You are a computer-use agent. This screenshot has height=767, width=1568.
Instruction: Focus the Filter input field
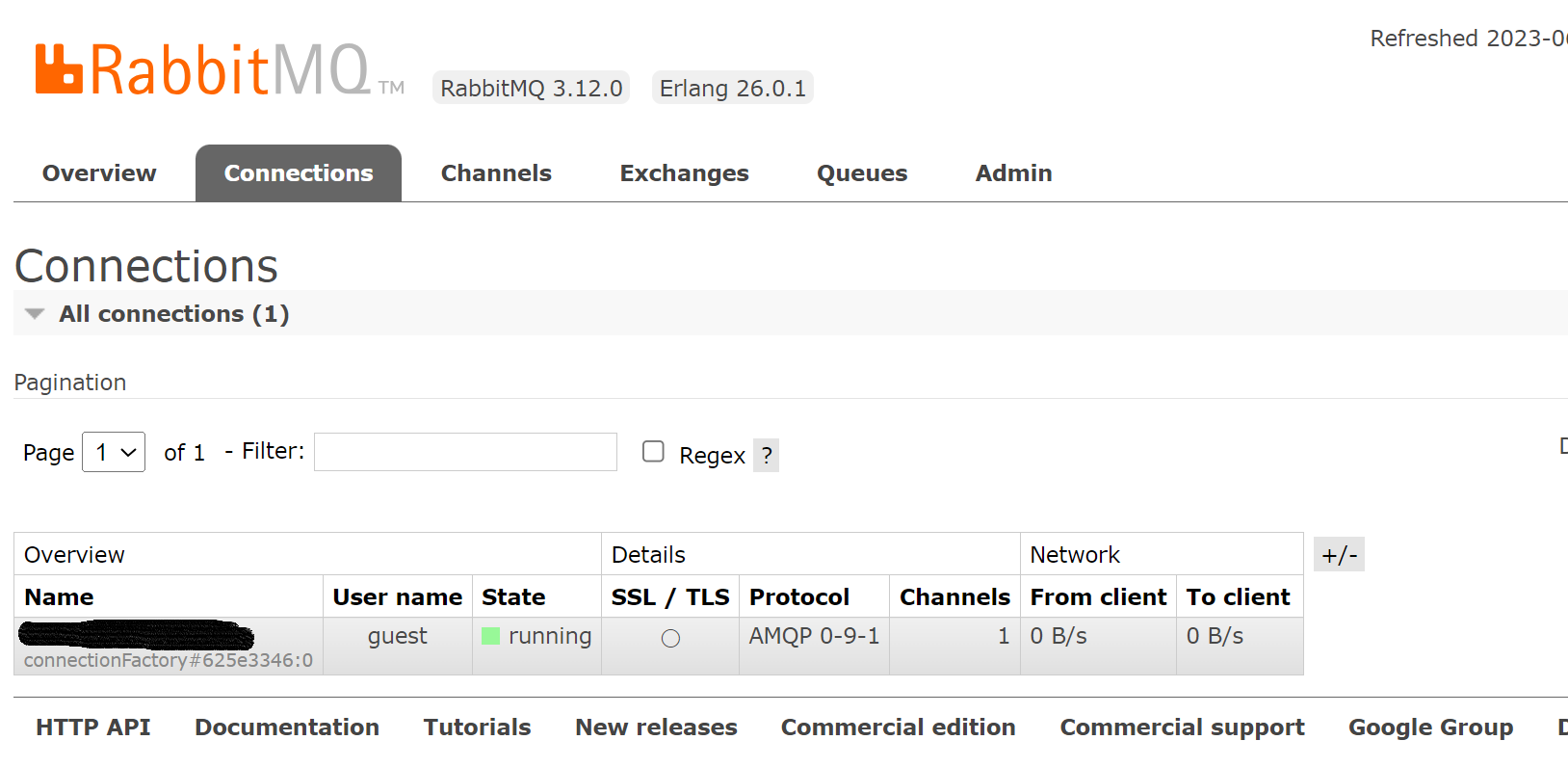coord(465,452)
